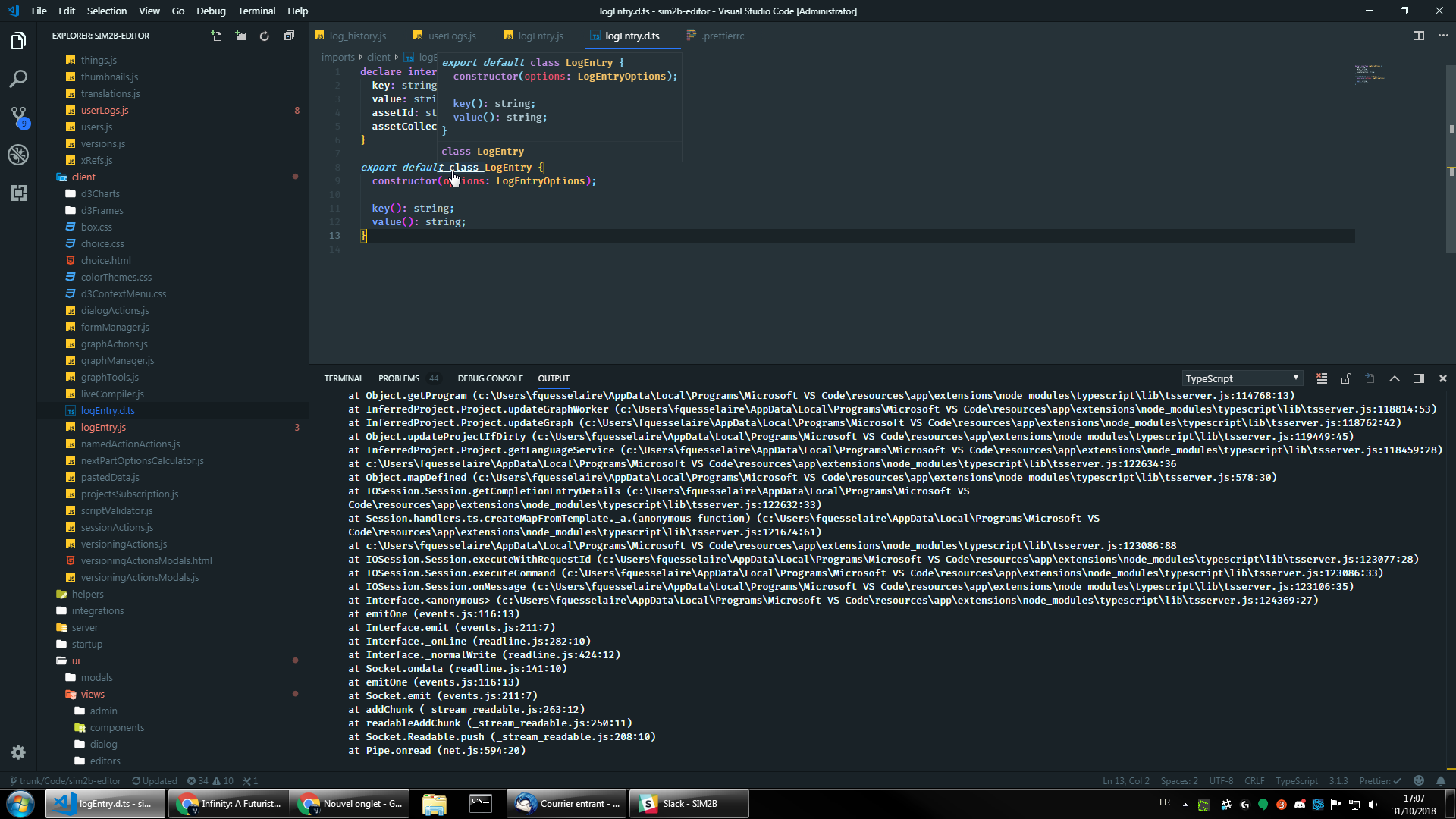
Task: Toggle the split editor layout button
Action: pos(1417,36)
